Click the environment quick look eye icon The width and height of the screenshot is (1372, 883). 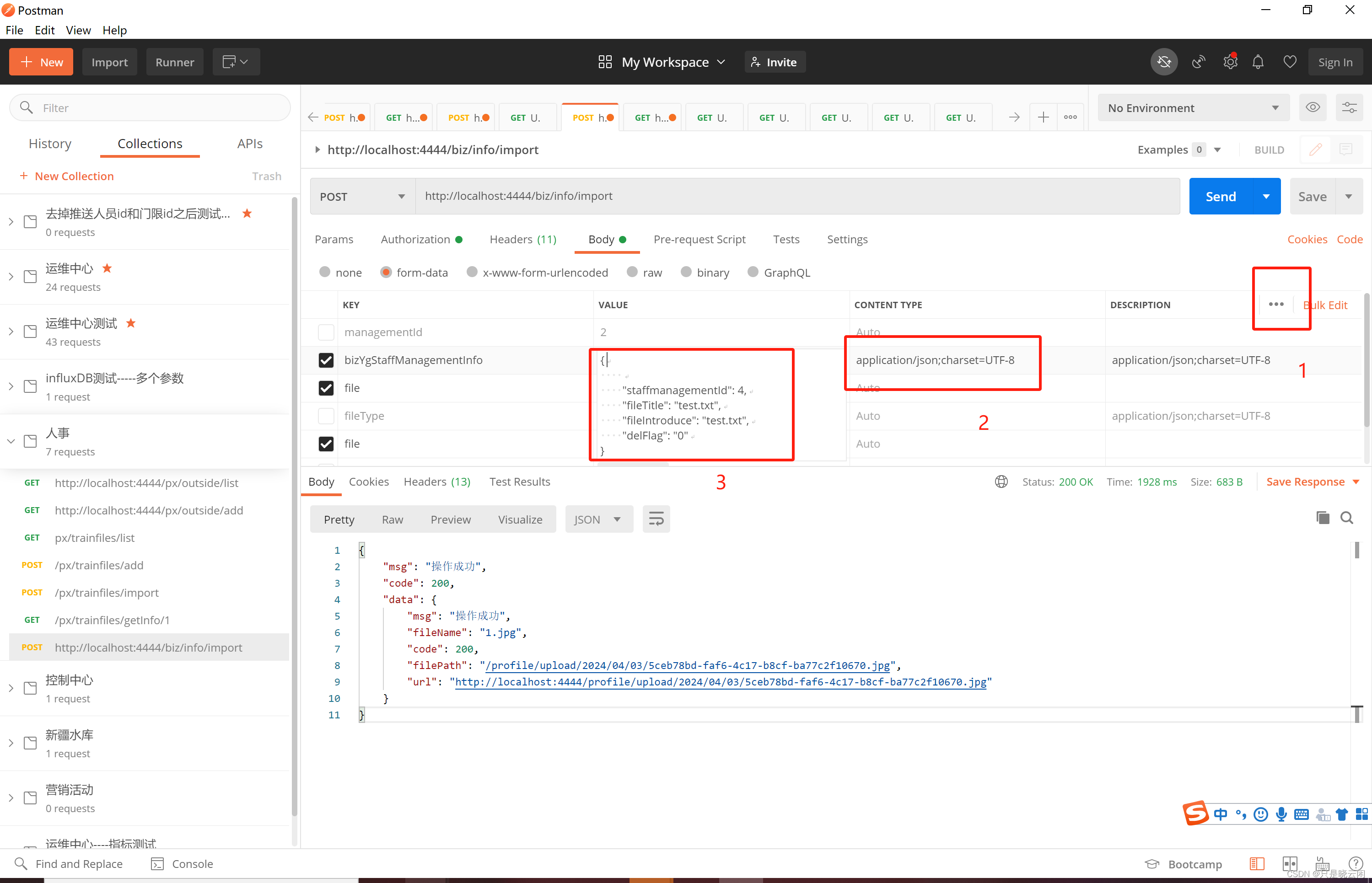pos(1313,108)
